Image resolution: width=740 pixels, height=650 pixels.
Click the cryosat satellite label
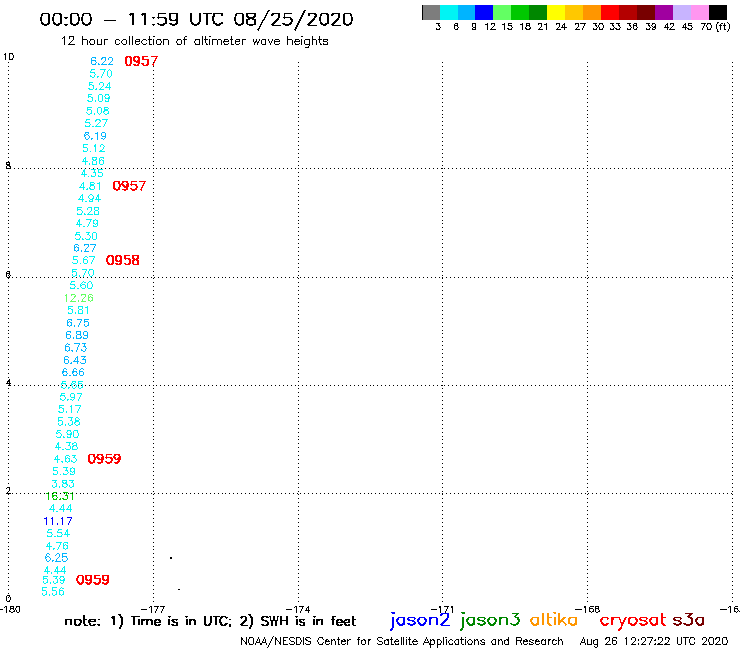click(x=633, y=620)
